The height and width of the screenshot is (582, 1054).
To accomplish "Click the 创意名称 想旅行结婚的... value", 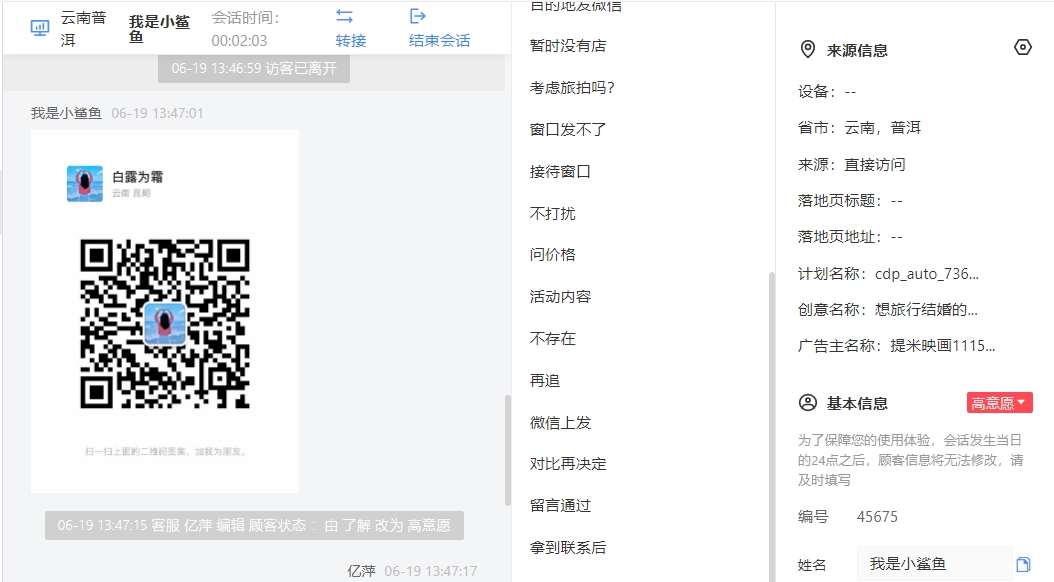I will click(926, 309).
